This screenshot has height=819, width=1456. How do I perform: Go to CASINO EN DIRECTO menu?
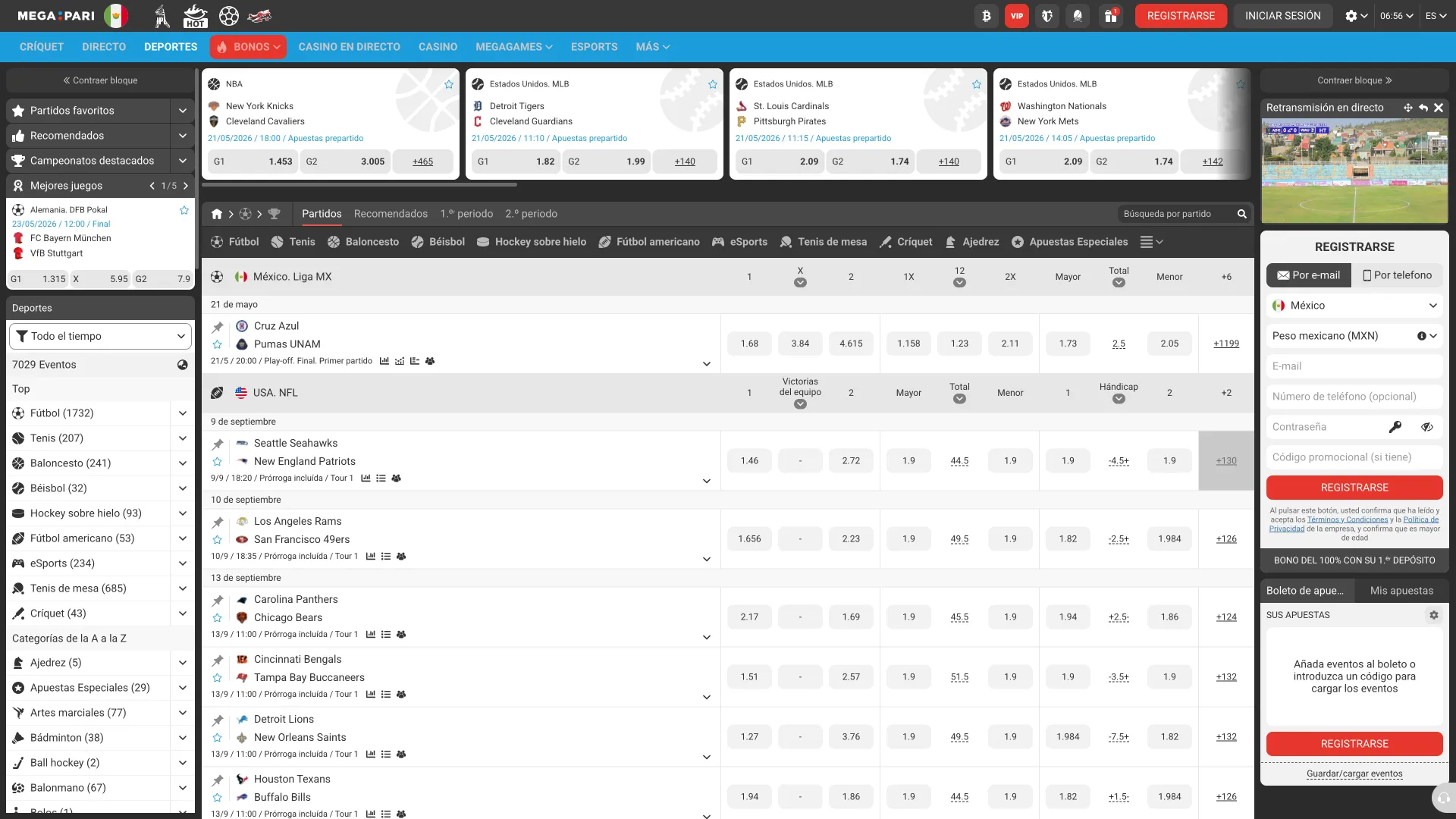[x=349, y=47]
